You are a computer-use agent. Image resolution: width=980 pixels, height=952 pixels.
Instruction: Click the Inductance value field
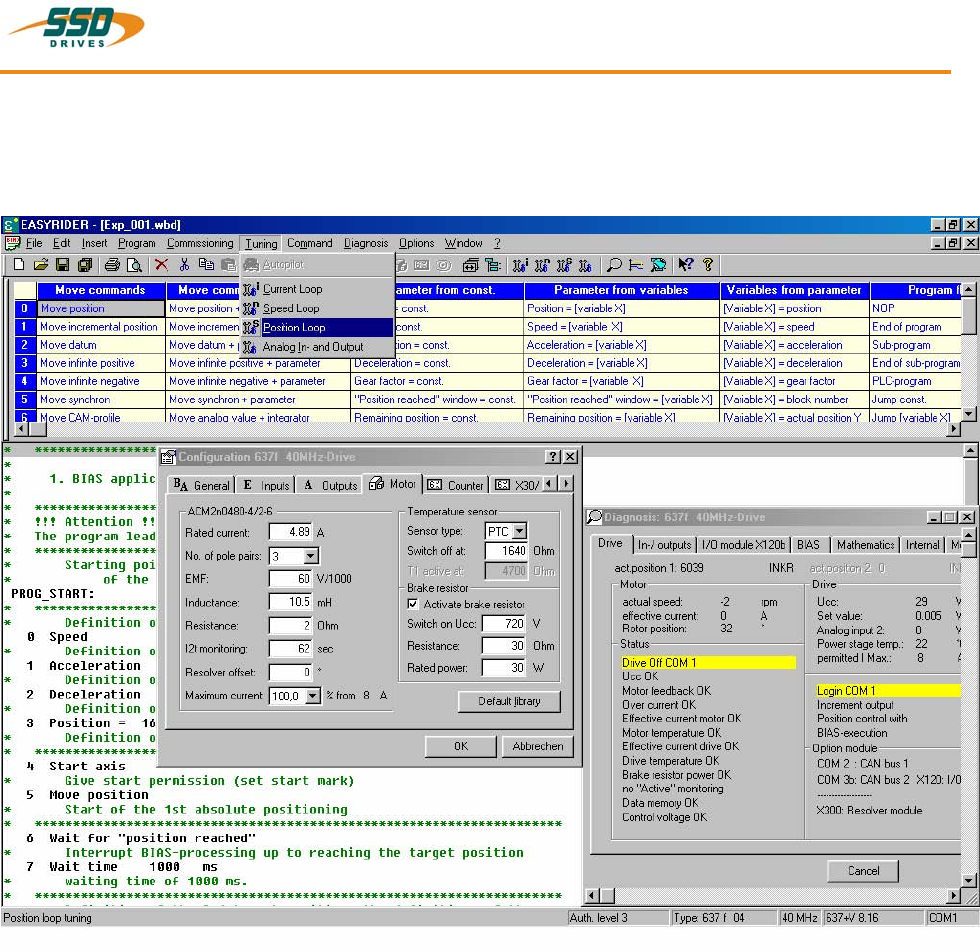[x=291, y=602]
